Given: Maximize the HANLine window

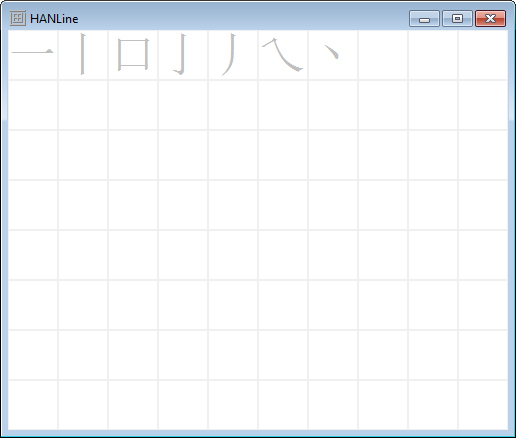Looking at the screenshot, I should pos(457,18).
